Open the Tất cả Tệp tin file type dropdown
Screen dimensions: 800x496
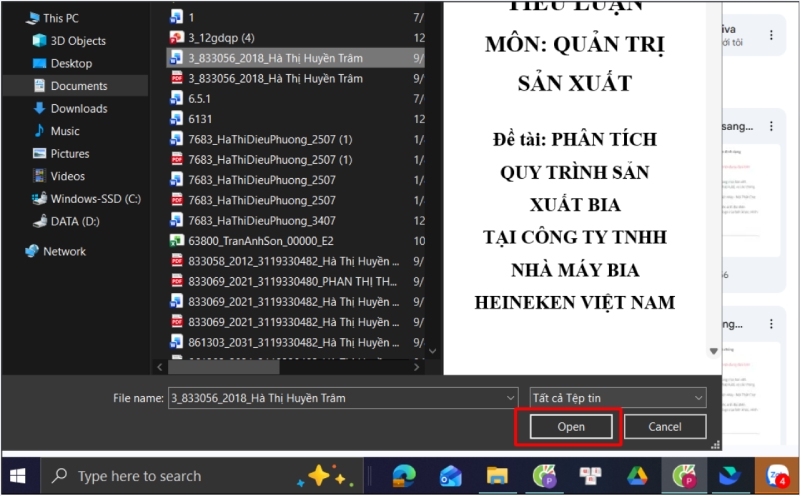tap(618, 398)
